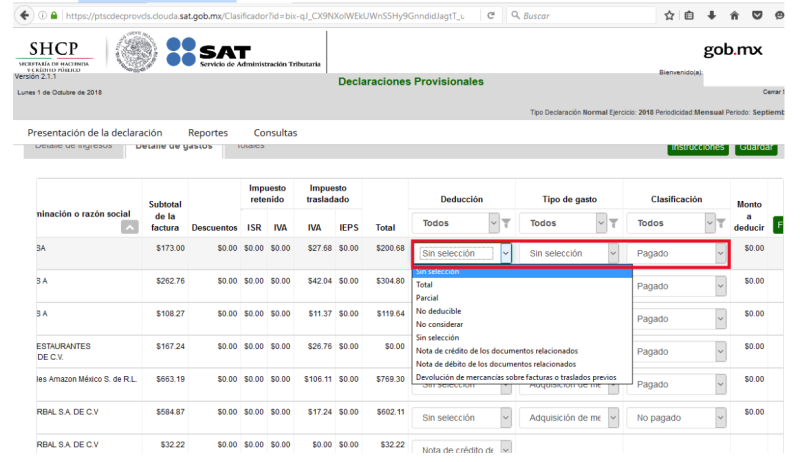The width and height of the screenshot is (800, 462).
Task: Open Tipo de gasto dropdown in the $173.00 row
Action: click(569, 253)
